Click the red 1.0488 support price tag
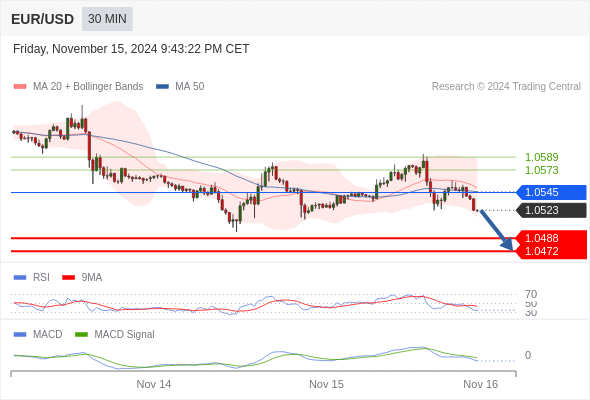 (551, 238)
